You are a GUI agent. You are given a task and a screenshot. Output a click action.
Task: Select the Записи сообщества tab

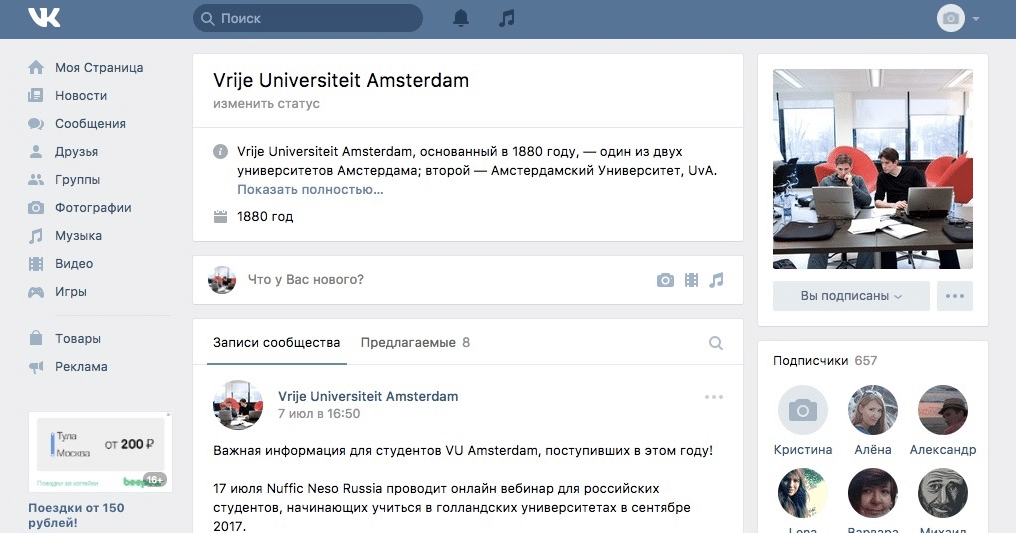[277, 343]
